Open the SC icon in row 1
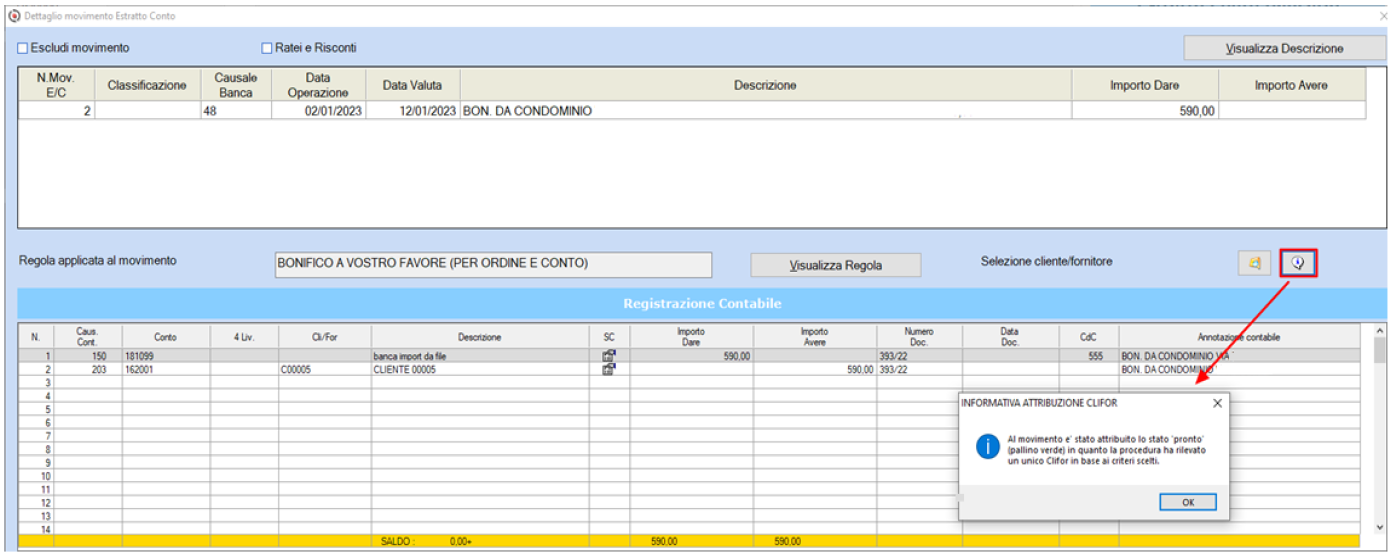Image resolution: width=1393 pixels, height=556 pixels. 609,355
